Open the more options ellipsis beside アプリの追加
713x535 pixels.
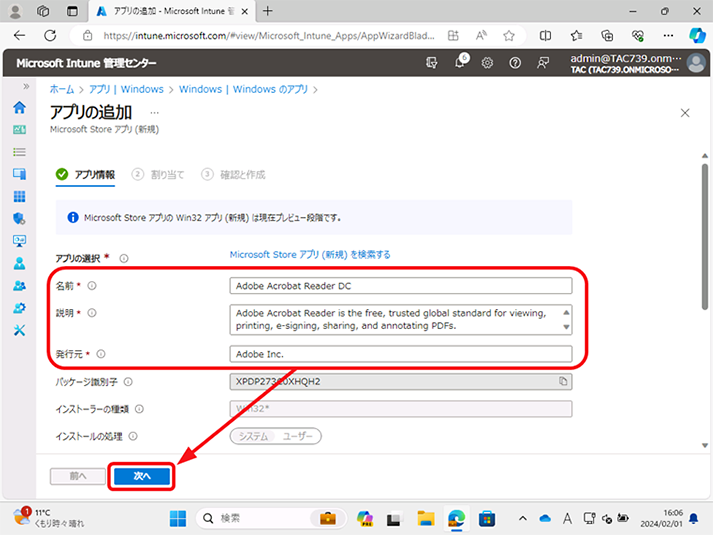click(x=155, y=113)
